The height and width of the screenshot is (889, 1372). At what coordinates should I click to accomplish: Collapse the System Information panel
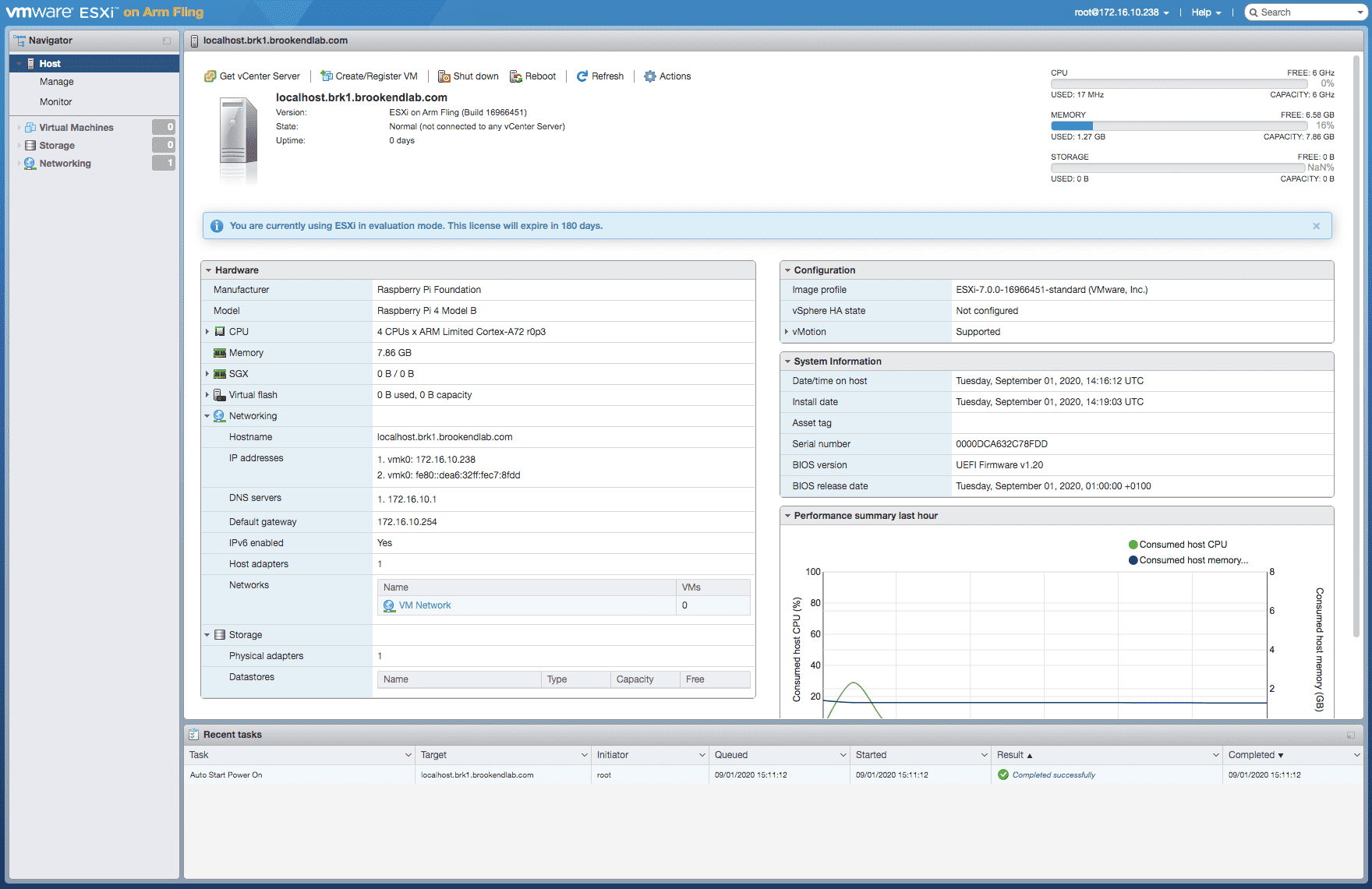tap(787, 362)
